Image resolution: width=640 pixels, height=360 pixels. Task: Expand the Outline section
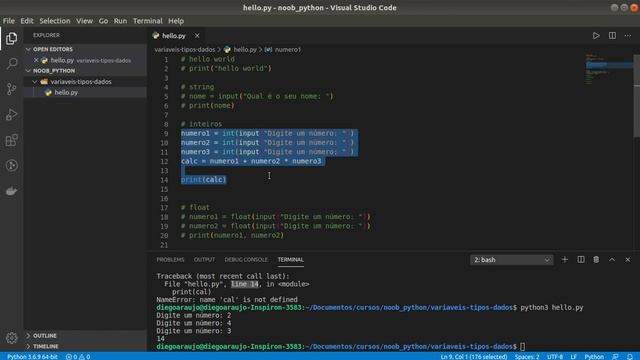(x=85, y=336)
